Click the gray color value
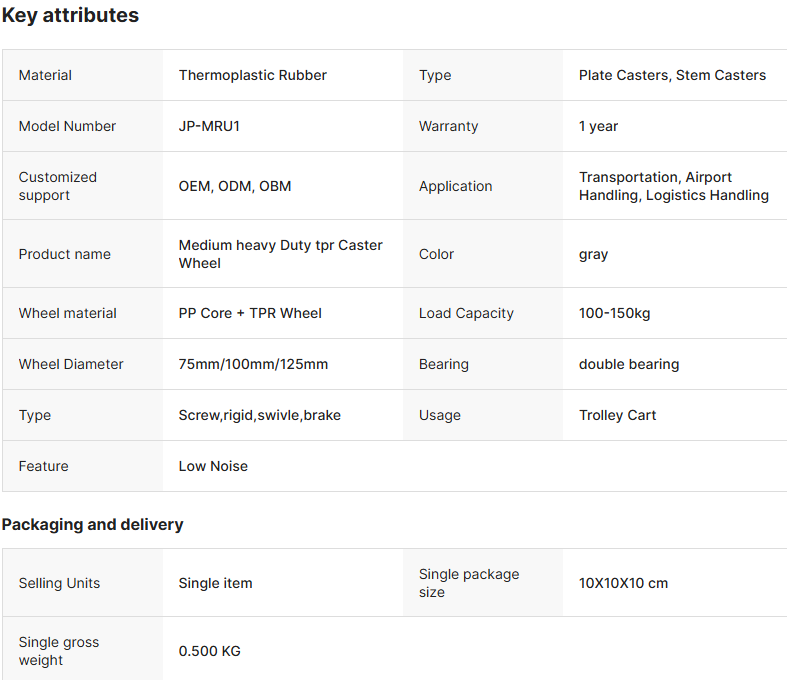Image resolution: width=787 pixels, height=680 pixels. pyautogui.click(x=593, y=254)
